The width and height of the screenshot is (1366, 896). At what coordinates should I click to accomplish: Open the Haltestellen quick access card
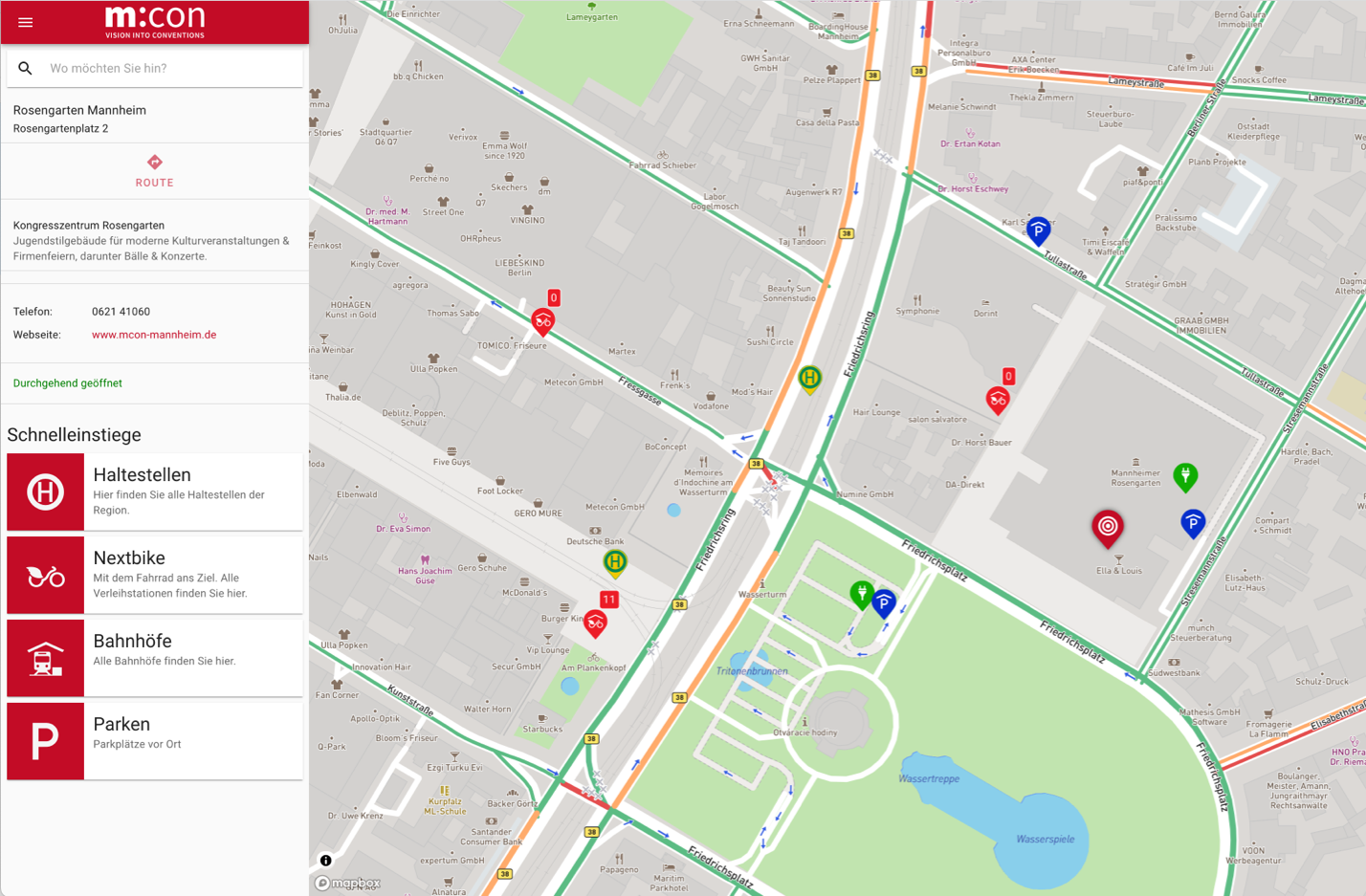coord(155,492)
